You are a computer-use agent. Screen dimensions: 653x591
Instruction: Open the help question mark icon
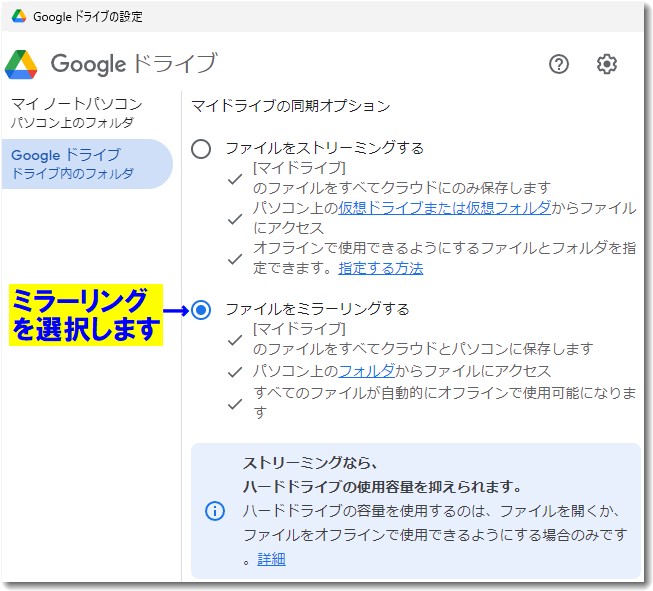(559, 64)
